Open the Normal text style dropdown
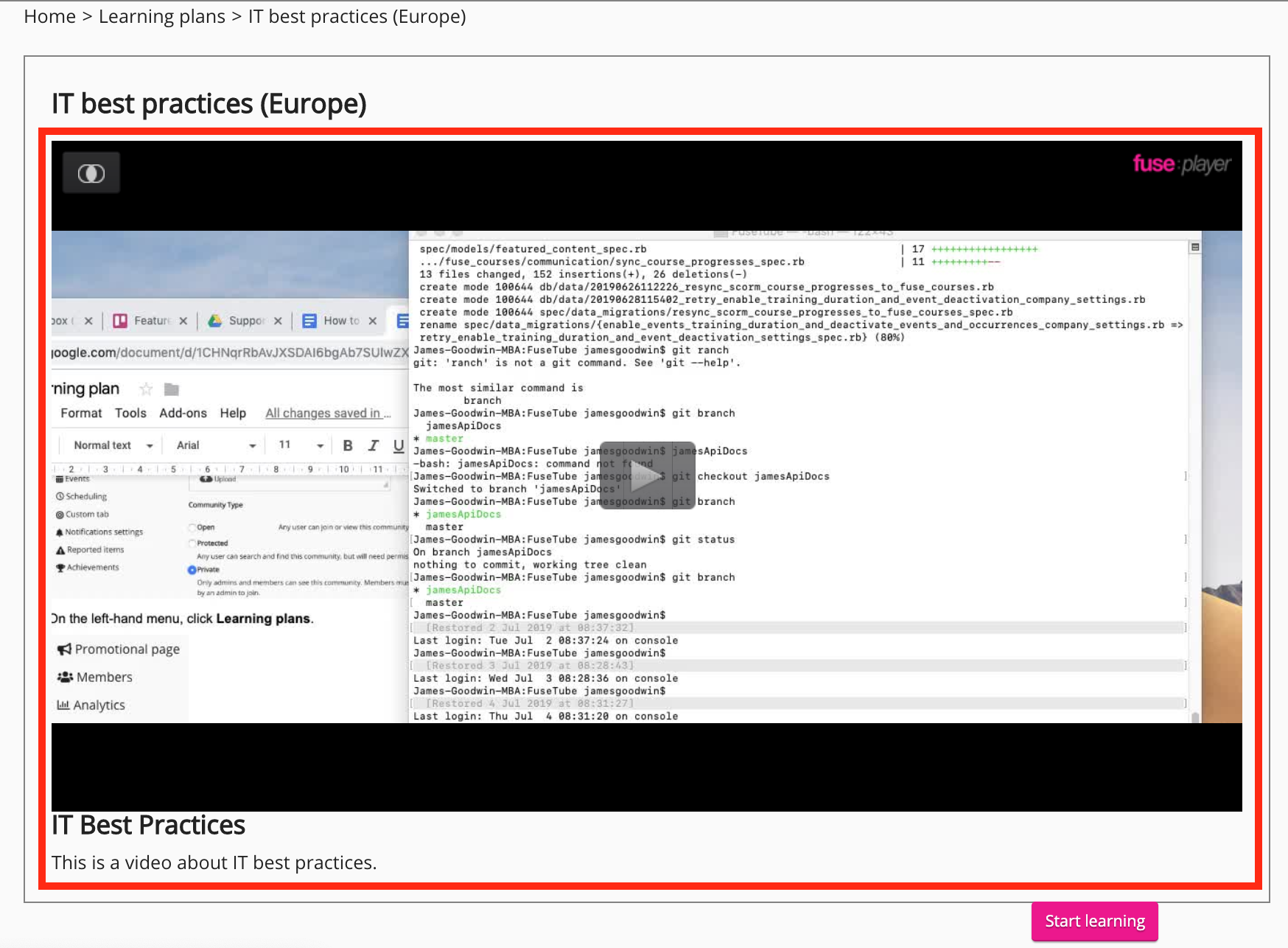 point(113,445)
